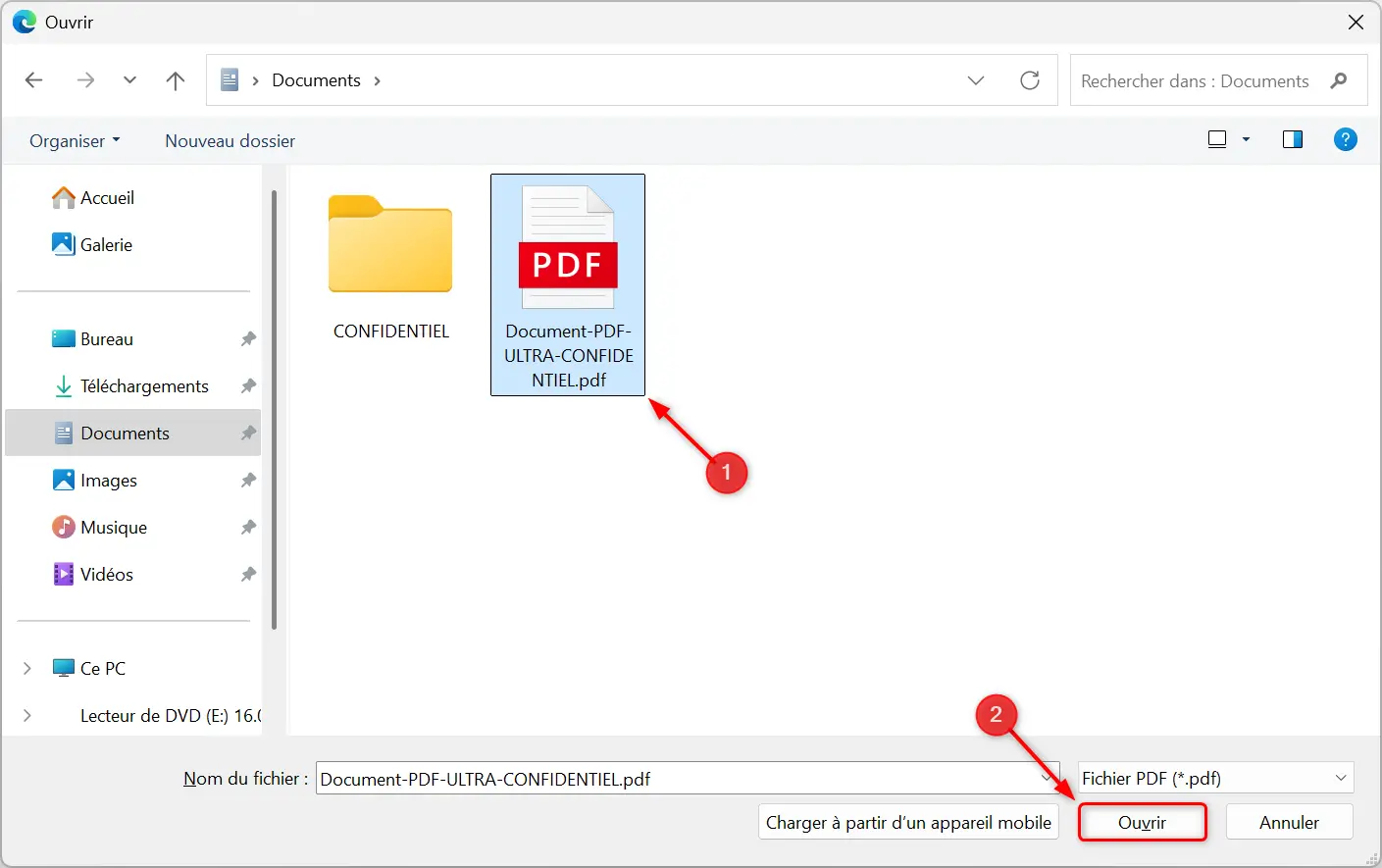Open Bureau in the sidebar
1382x868 pixels.
point(92,339)
